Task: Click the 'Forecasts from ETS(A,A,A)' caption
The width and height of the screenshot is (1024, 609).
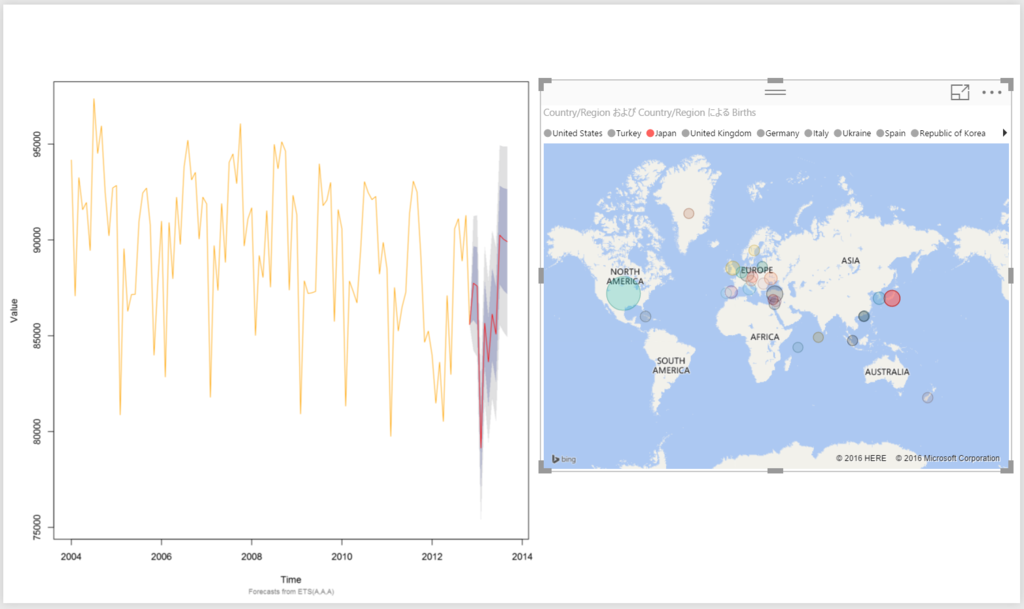Action: (x=291, y=591)
